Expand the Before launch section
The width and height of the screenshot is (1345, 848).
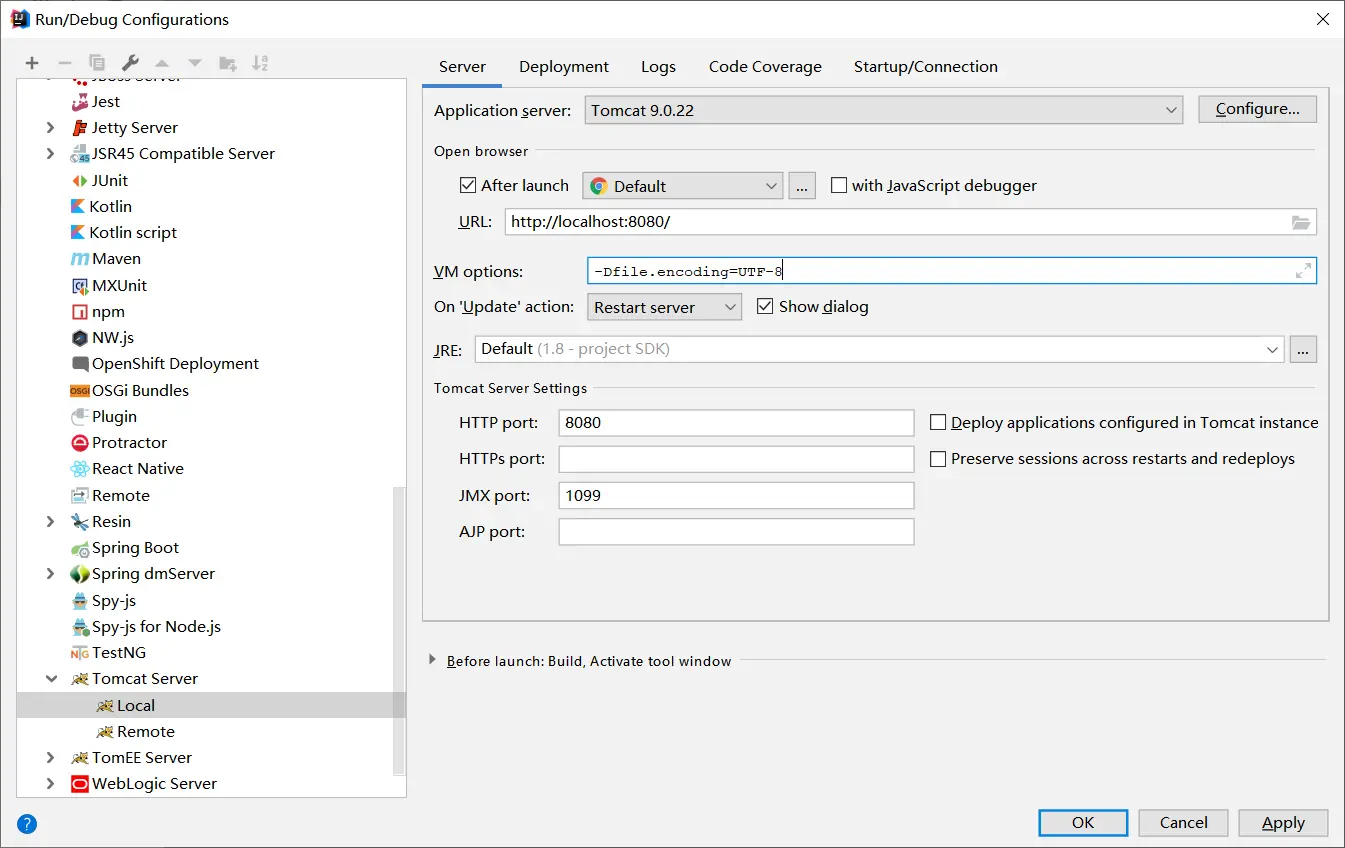point(432,660)
